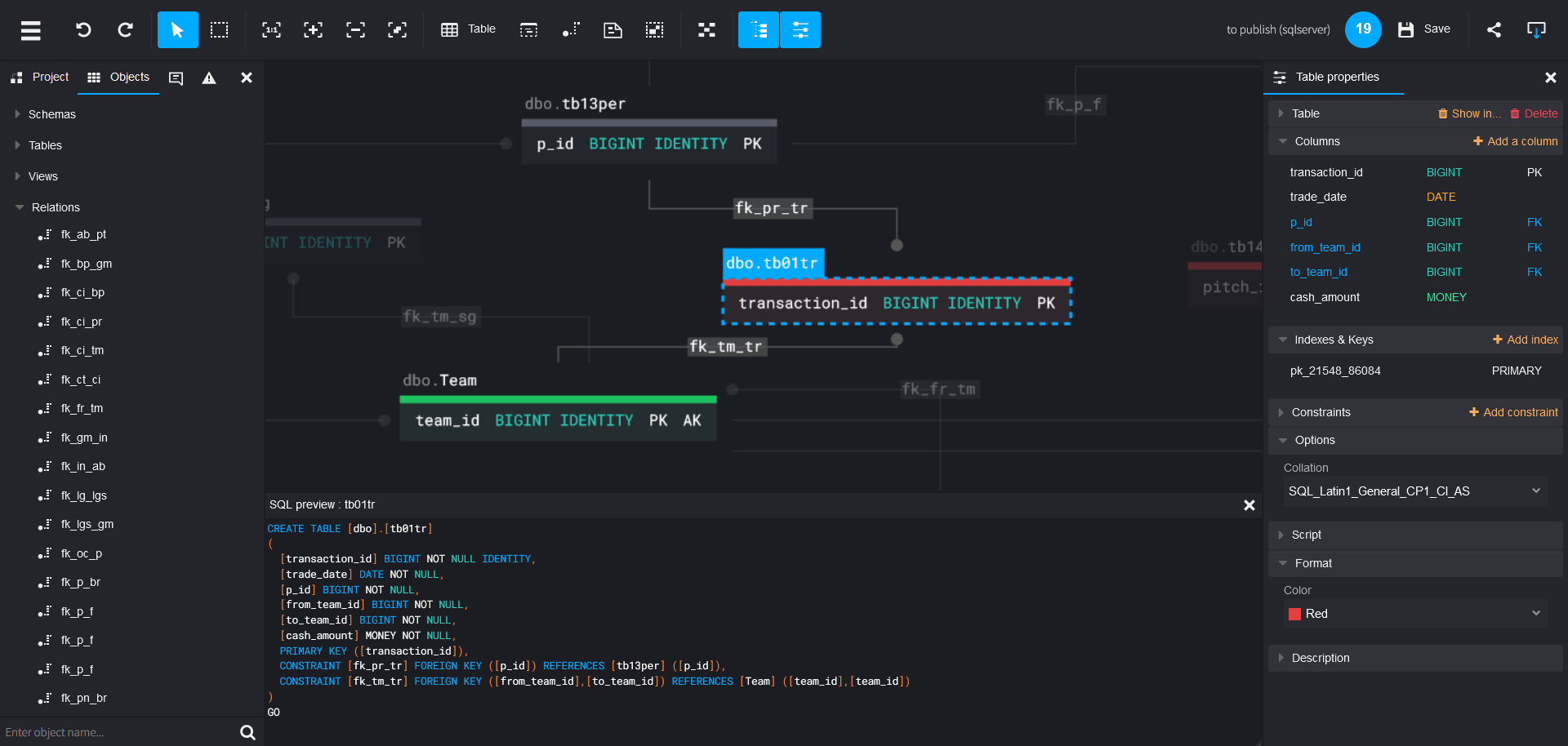
Task: Save the current diagram
Action: click(x=1423, y=29)
